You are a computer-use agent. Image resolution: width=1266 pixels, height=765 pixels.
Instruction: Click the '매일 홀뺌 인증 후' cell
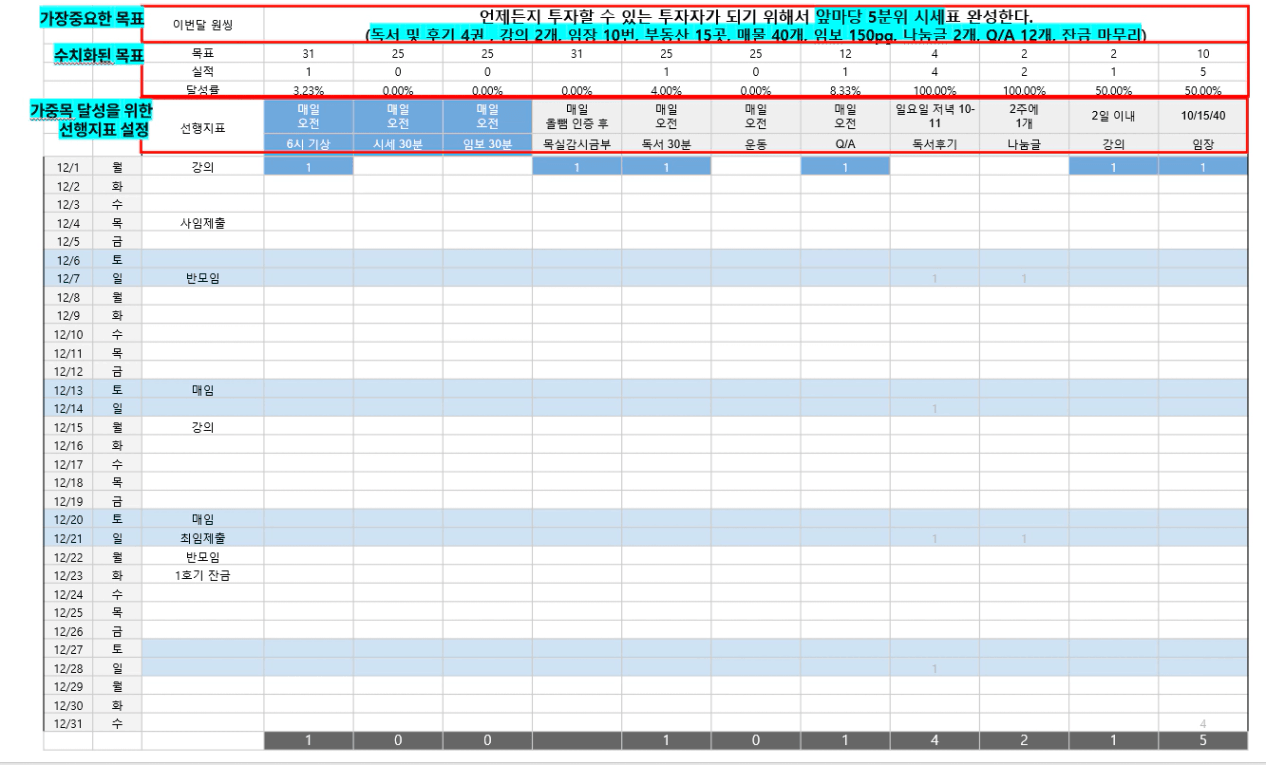[x=576, y=116]
